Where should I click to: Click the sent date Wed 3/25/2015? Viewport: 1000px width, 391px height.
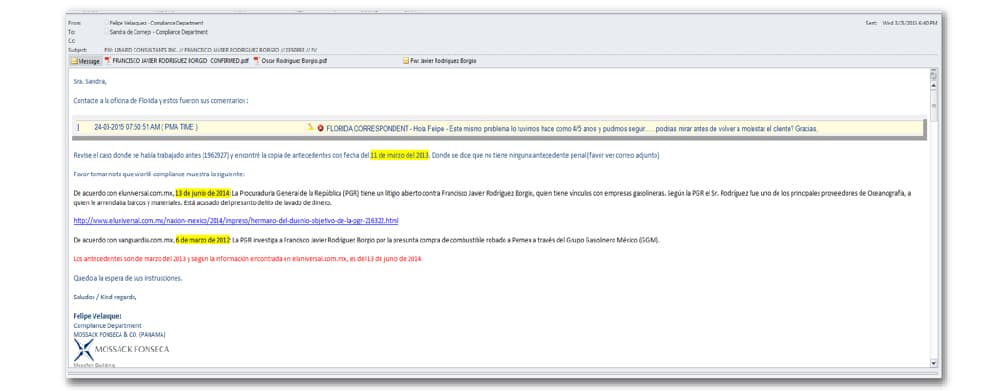click(909, 22)
